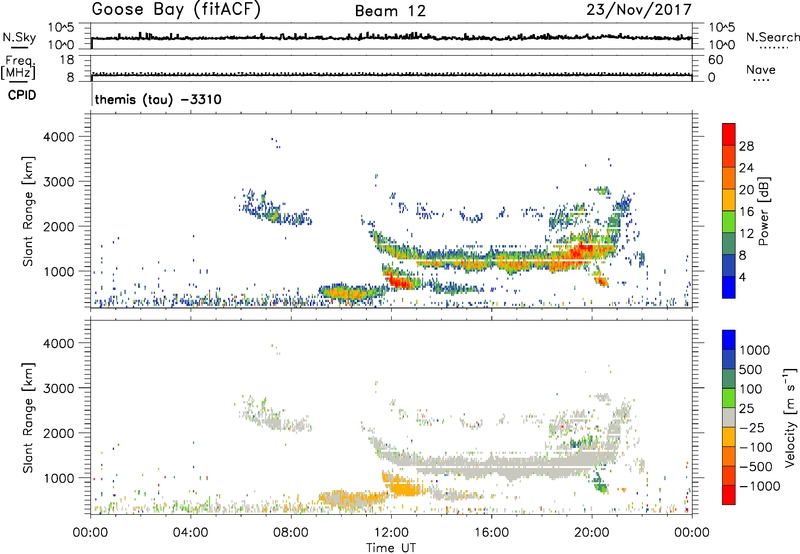Click the power panel's "Slant Range [km]" label

28,211
